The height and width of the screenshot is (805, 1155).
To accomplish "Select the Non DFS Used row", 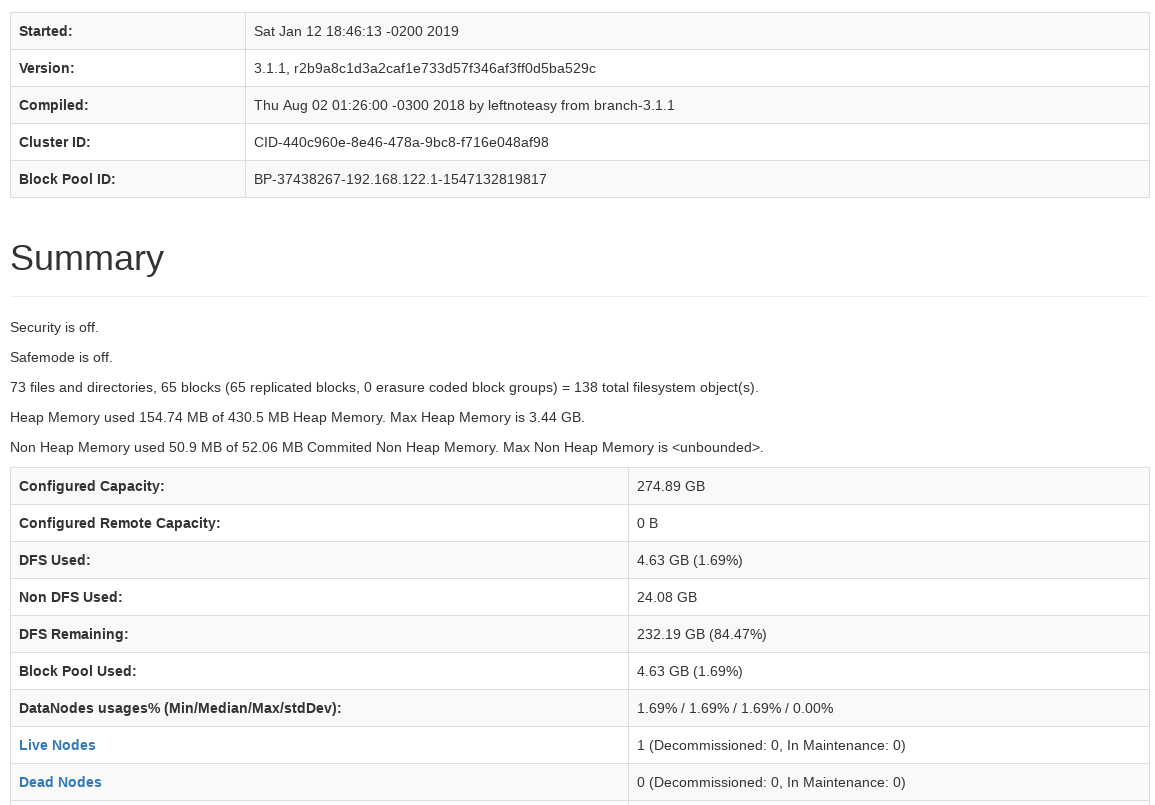I will click(x=667, y=597).
